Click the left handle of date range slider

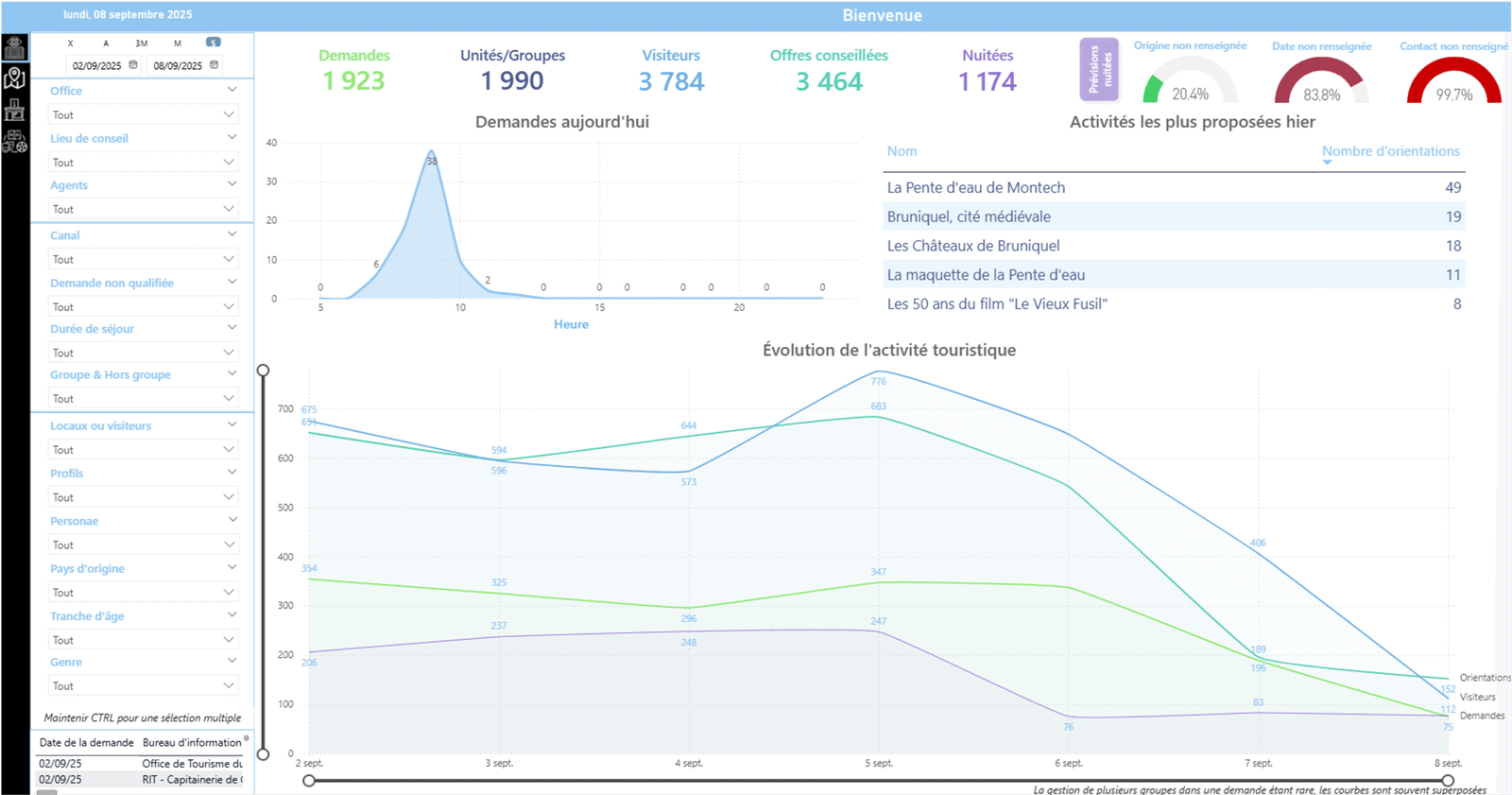coord(309,781)
